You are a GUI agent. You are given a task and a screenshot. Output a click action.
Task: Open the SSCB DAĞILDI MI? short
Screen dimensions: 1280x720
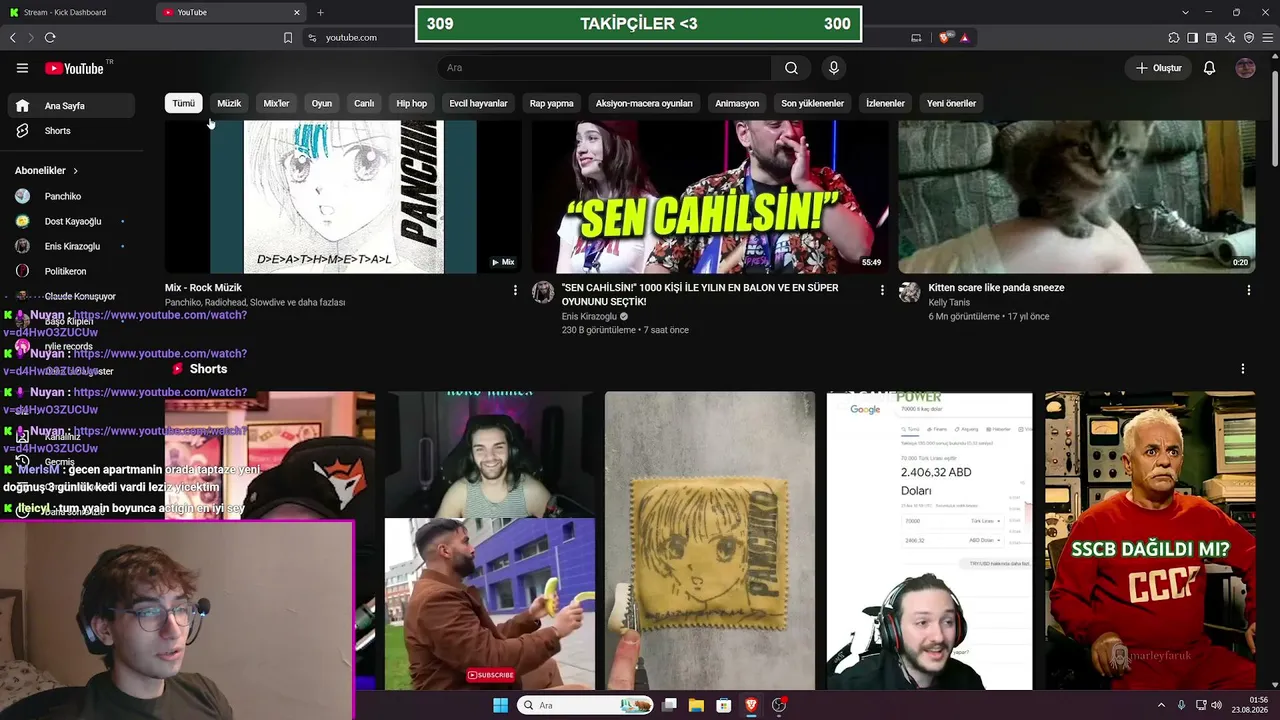pos(1150,540)
